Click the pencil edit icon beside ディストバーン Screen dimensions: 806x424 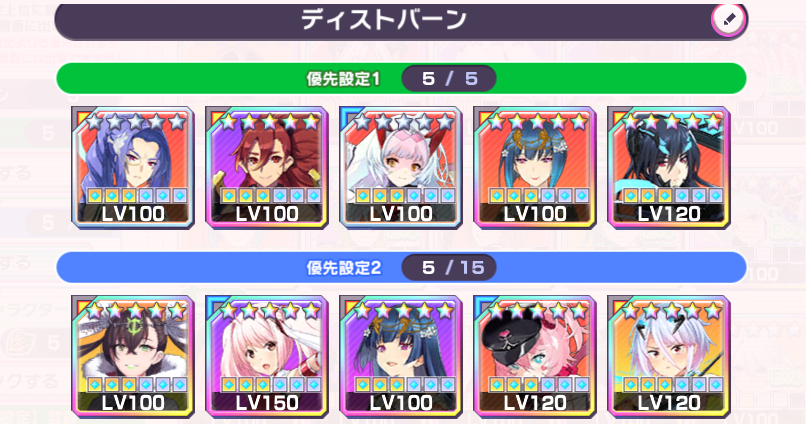pos(728,20)
